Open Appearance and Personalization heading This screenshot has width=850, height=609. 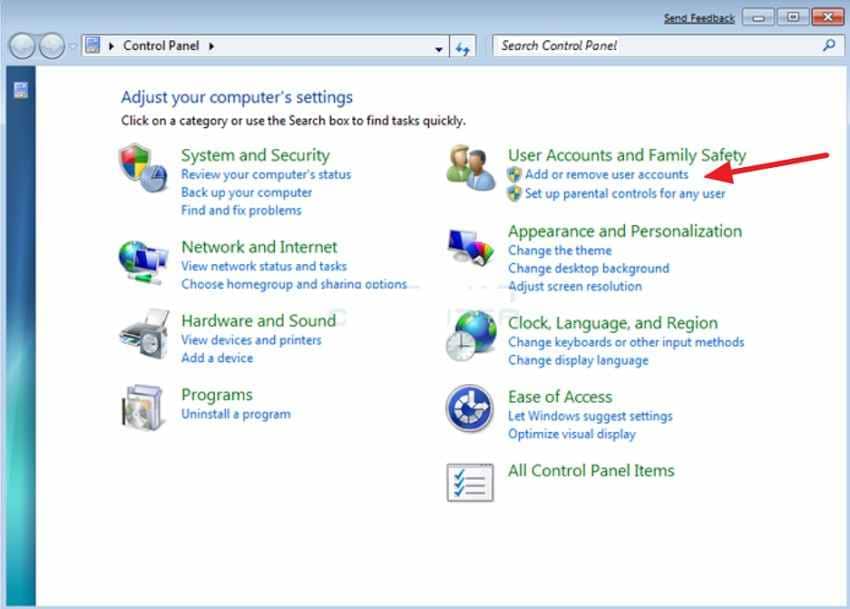tap(625, 232)
